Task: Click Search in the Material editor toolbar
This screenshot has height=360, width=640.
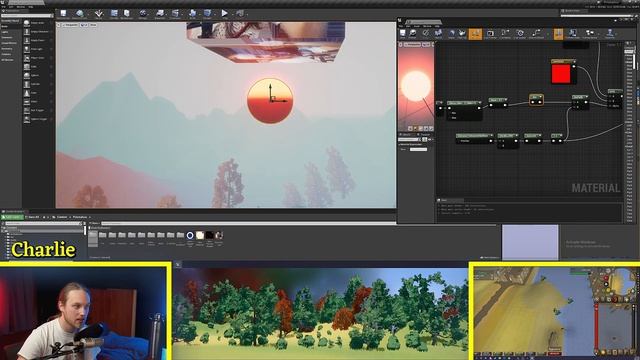Action: (x=438, y=34)
